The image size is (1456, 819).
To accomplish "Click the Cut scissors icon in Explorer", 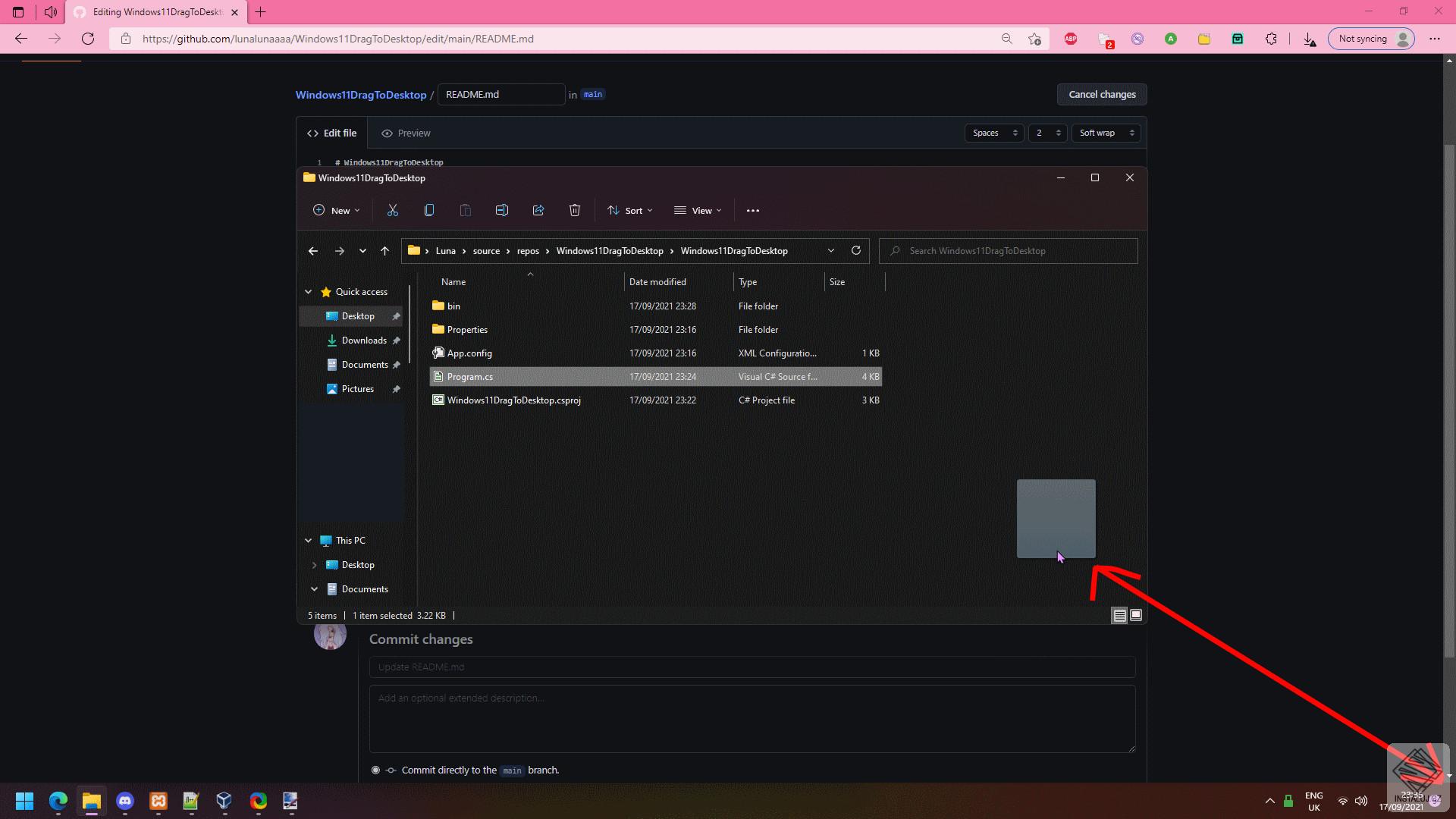I will 392,210.
